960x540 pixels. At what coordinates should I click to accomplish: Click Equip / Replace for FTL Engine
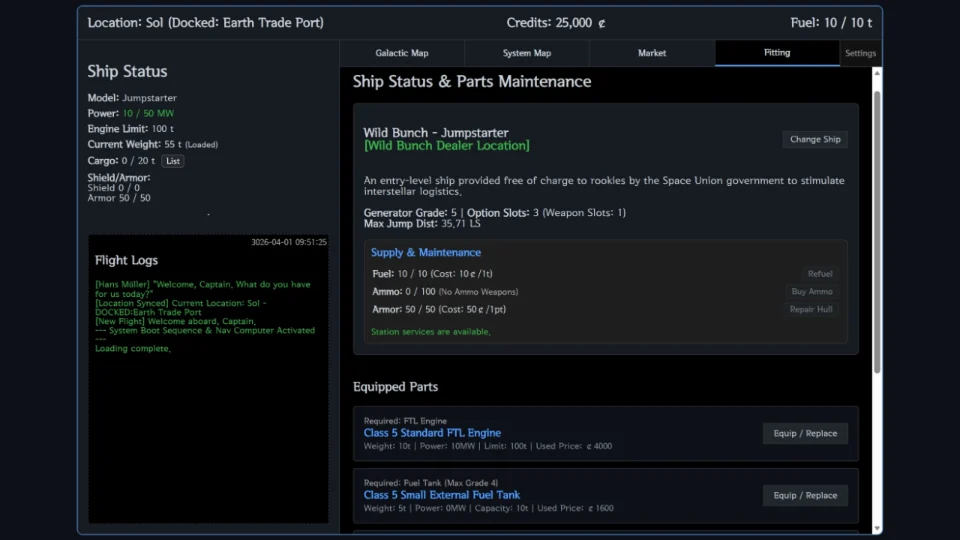(x=805, y=433)
